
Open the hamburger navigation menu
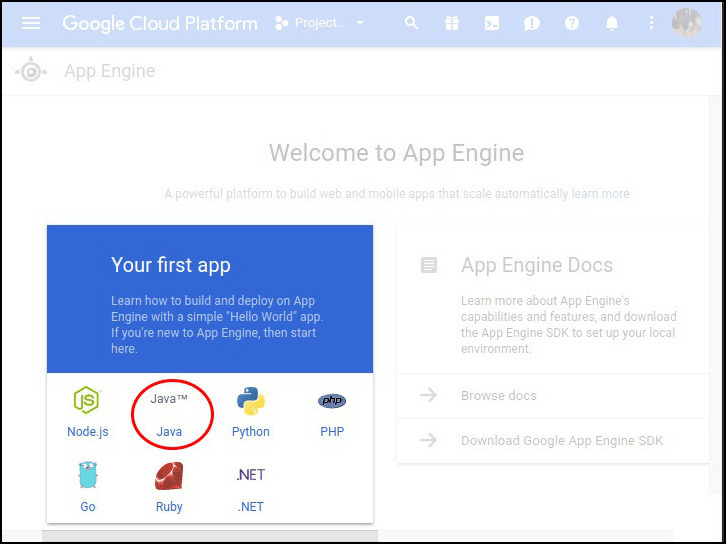[31, 23]
